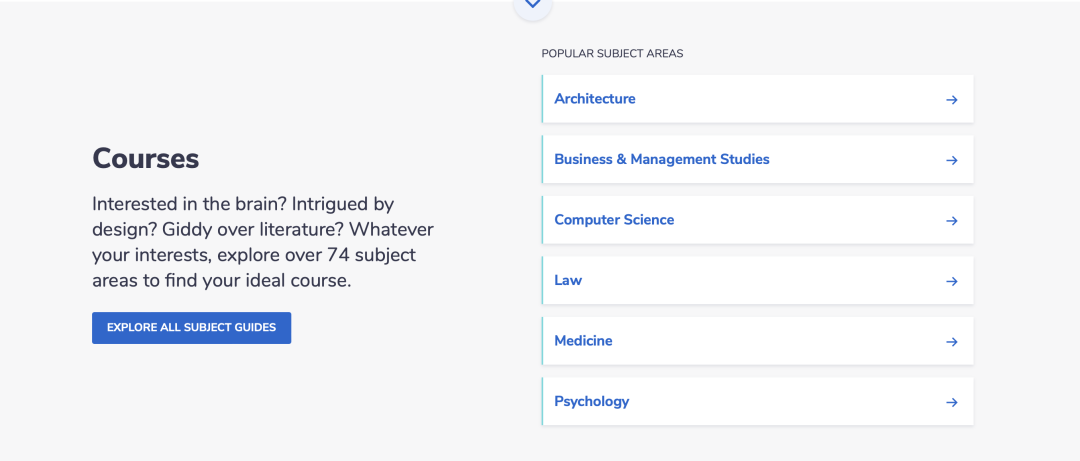This screenshot has width=1080, height=461.
Task: Click the Courses heading
Action: tap(146, 159)
